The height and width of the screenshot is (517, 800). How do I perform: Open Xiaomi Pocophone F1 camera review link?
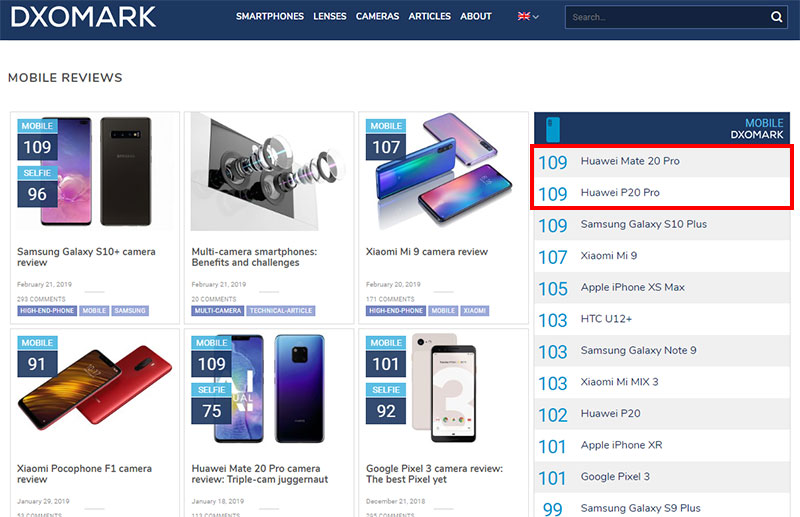pos(84,474)
